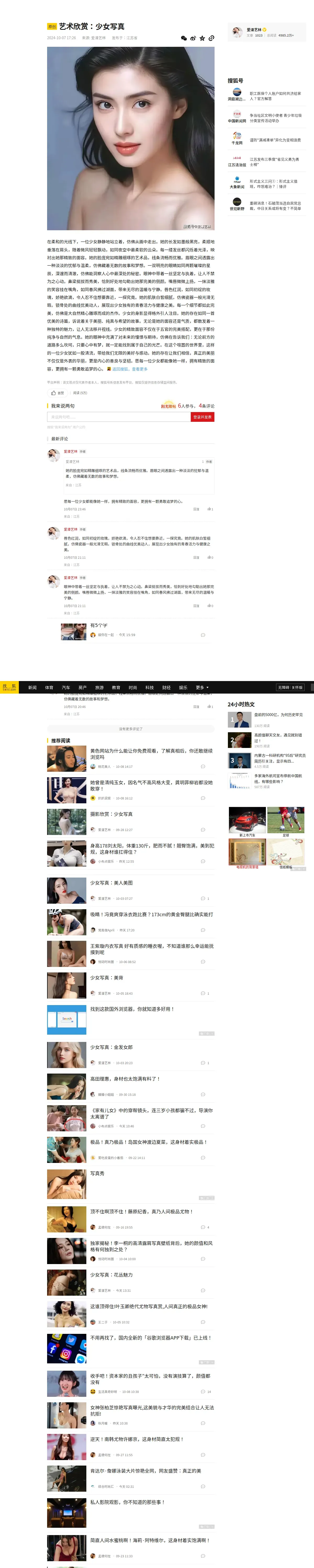This screenshot has width=314, height=1568.
Task: Open the 教育 nav tab
Action: [x=116, y=687]
